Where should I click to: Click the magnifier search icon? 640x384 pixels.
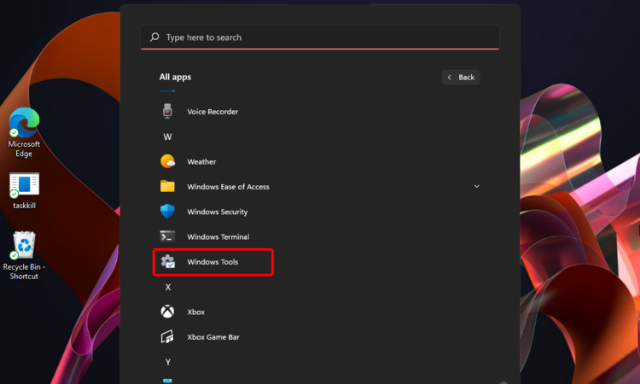tap(154, 37)
